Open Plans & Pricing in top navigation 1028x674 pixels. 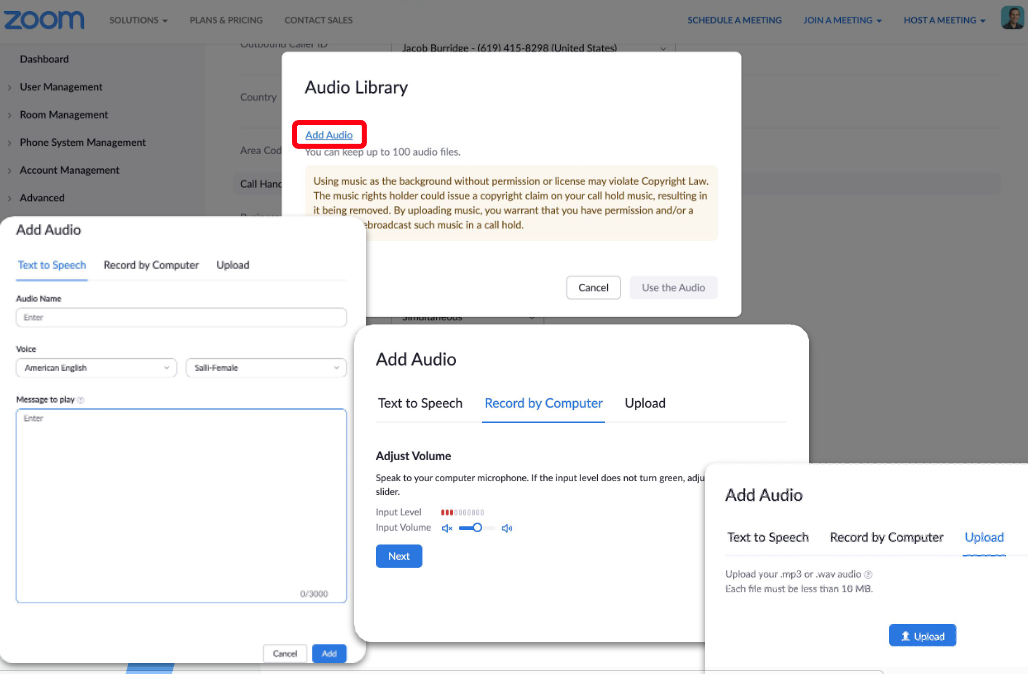click(226, 20)
